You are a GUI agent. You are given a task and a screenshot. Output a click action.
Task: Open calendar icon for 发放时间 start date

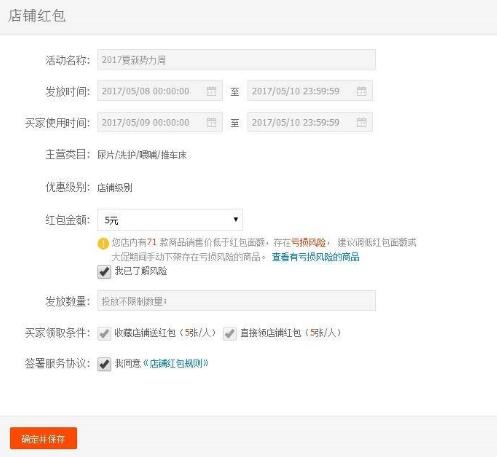(211, 91)
